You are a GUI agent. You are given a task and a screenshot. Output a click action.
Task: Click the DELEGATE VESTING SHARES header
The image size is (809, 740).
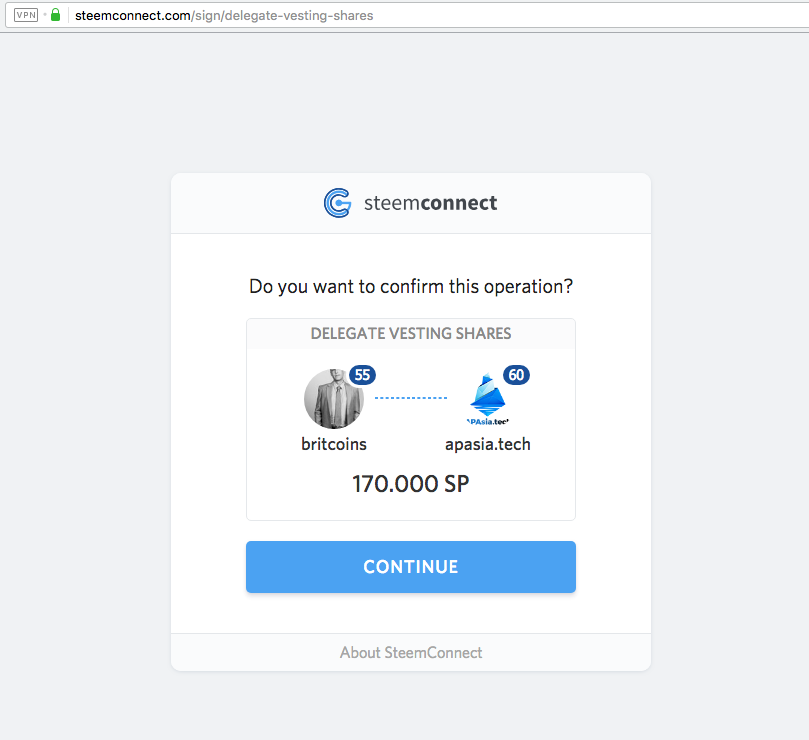411,333
